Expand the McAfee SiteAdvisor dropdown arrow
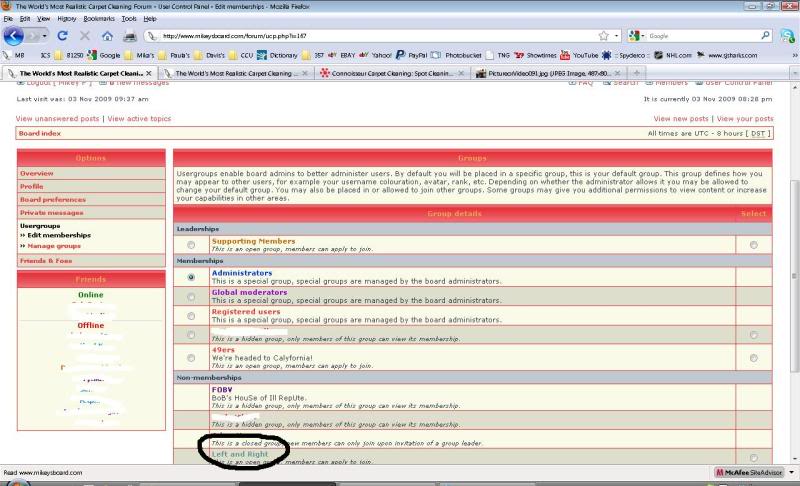This screenshot has height=486, width=800. click(792, 472)
